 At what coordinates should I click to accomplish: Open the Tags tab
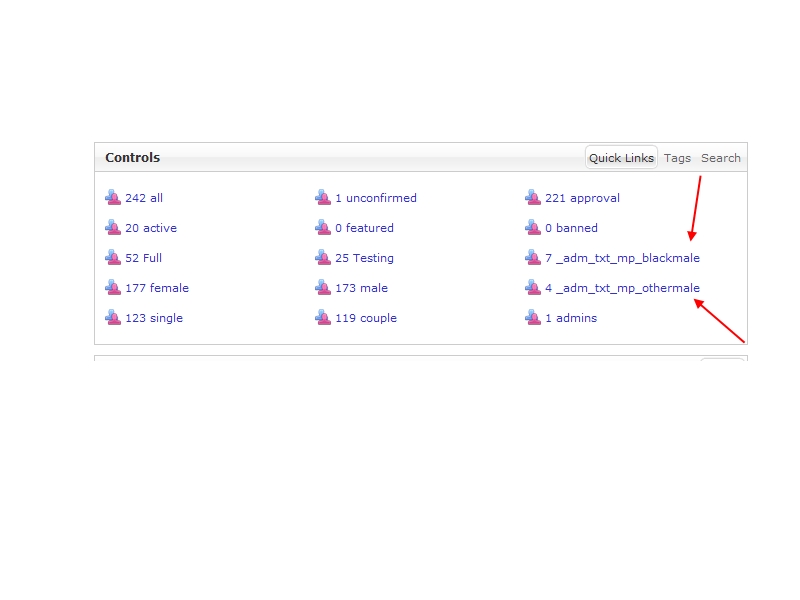677,158
